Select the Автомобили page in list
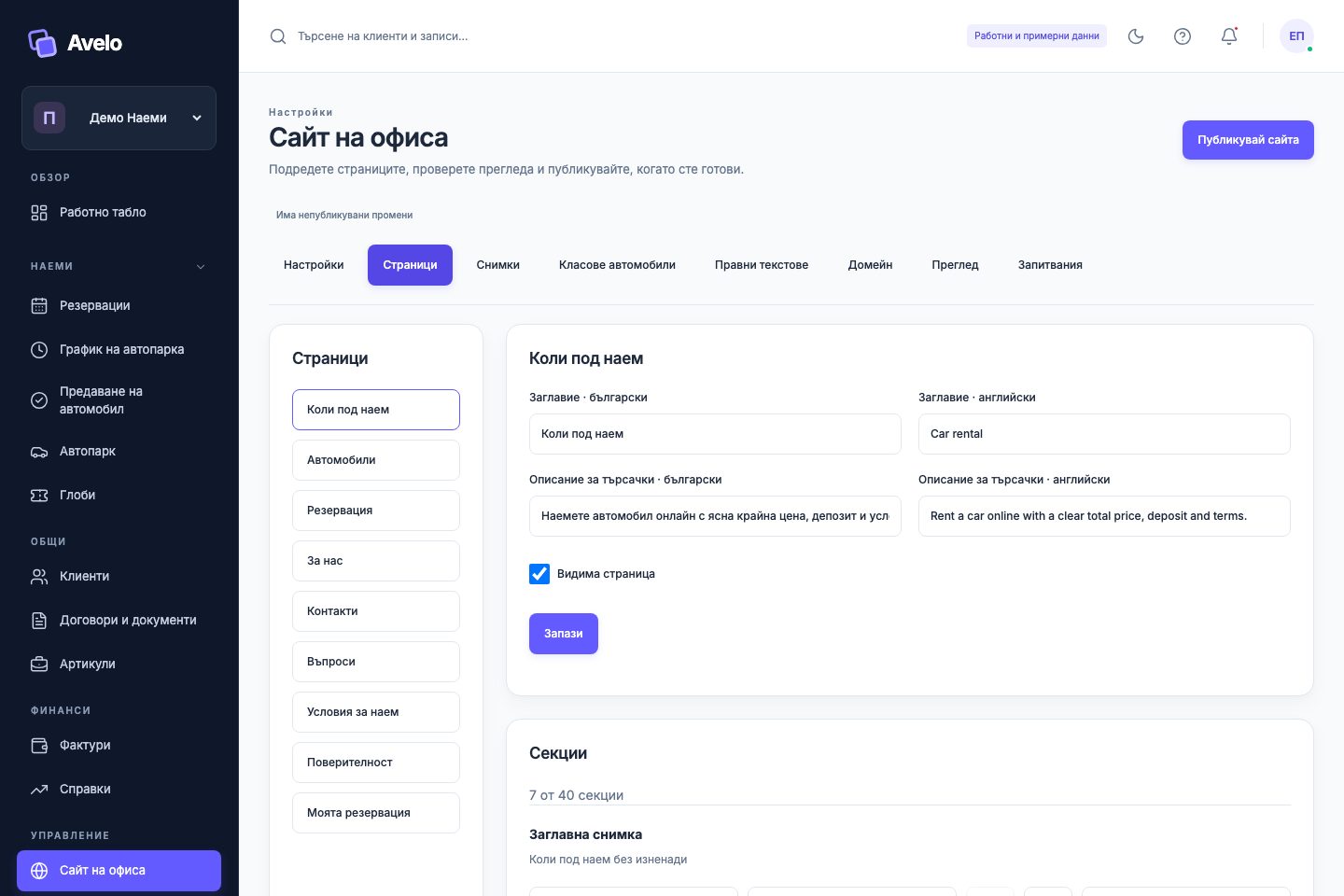This screenshot has height=896, width=1344. click(376, 460)
